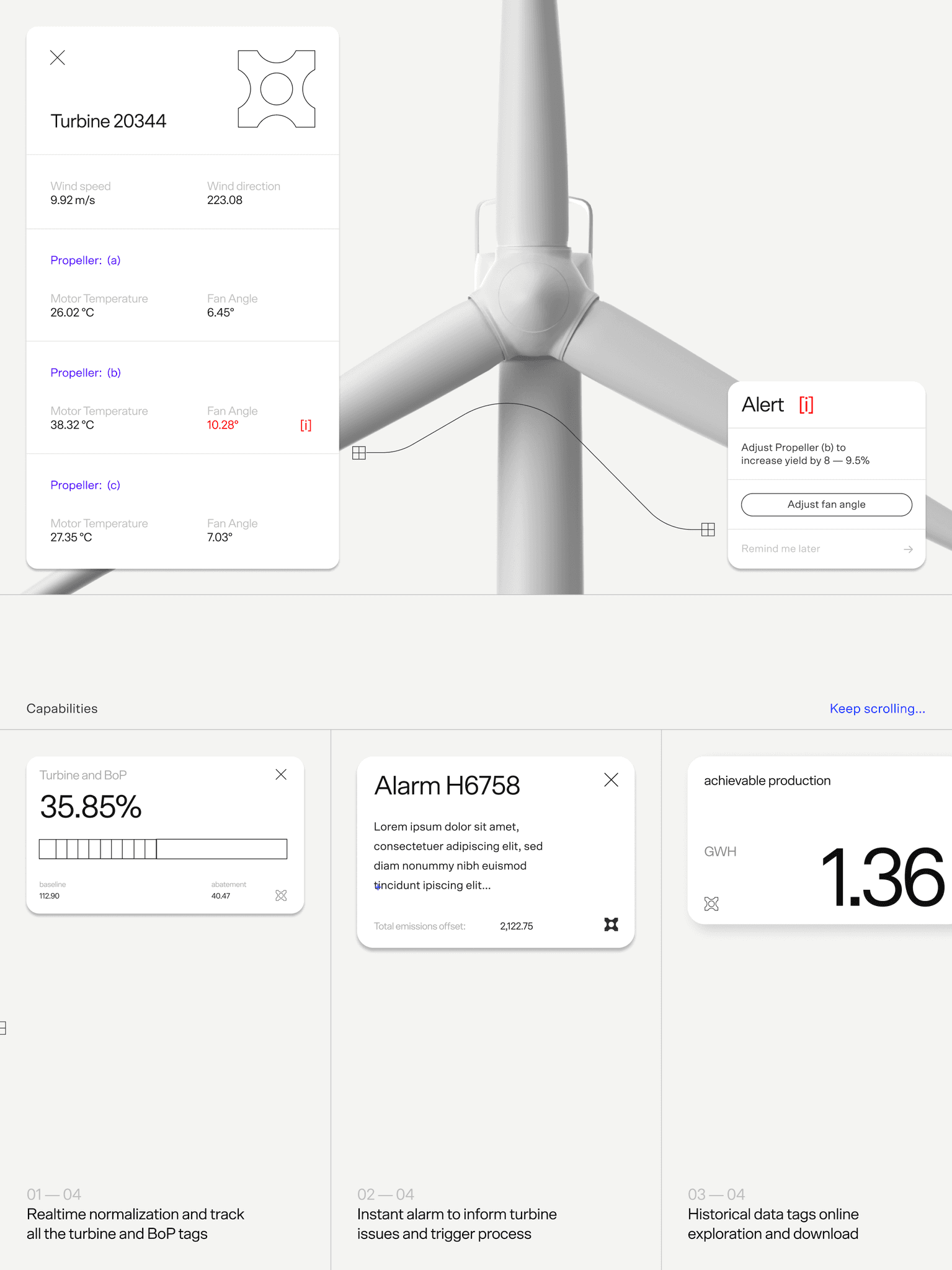952x1270 pixels.
Task: Click the grid connector node beside Alert card
Action: (x=708, y=529)
